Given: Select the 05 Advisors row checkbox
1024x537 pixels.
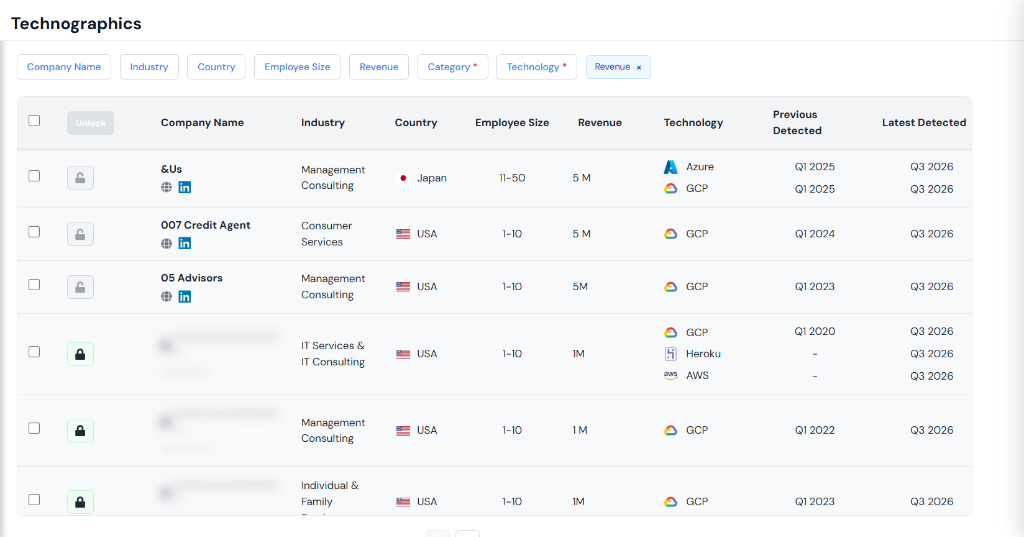Looking at the screenshot, I should 34,285.
